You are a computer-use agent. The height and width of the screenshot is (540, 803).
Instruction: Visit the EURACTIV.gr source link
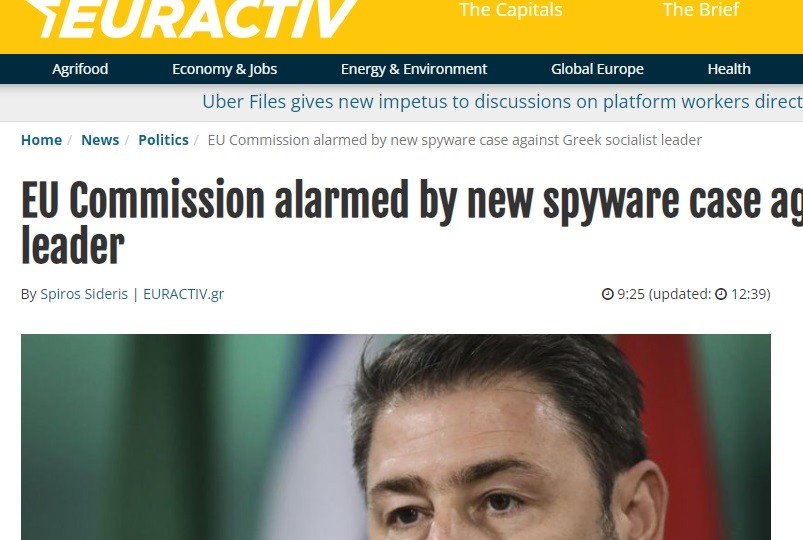tap(183, 294)
